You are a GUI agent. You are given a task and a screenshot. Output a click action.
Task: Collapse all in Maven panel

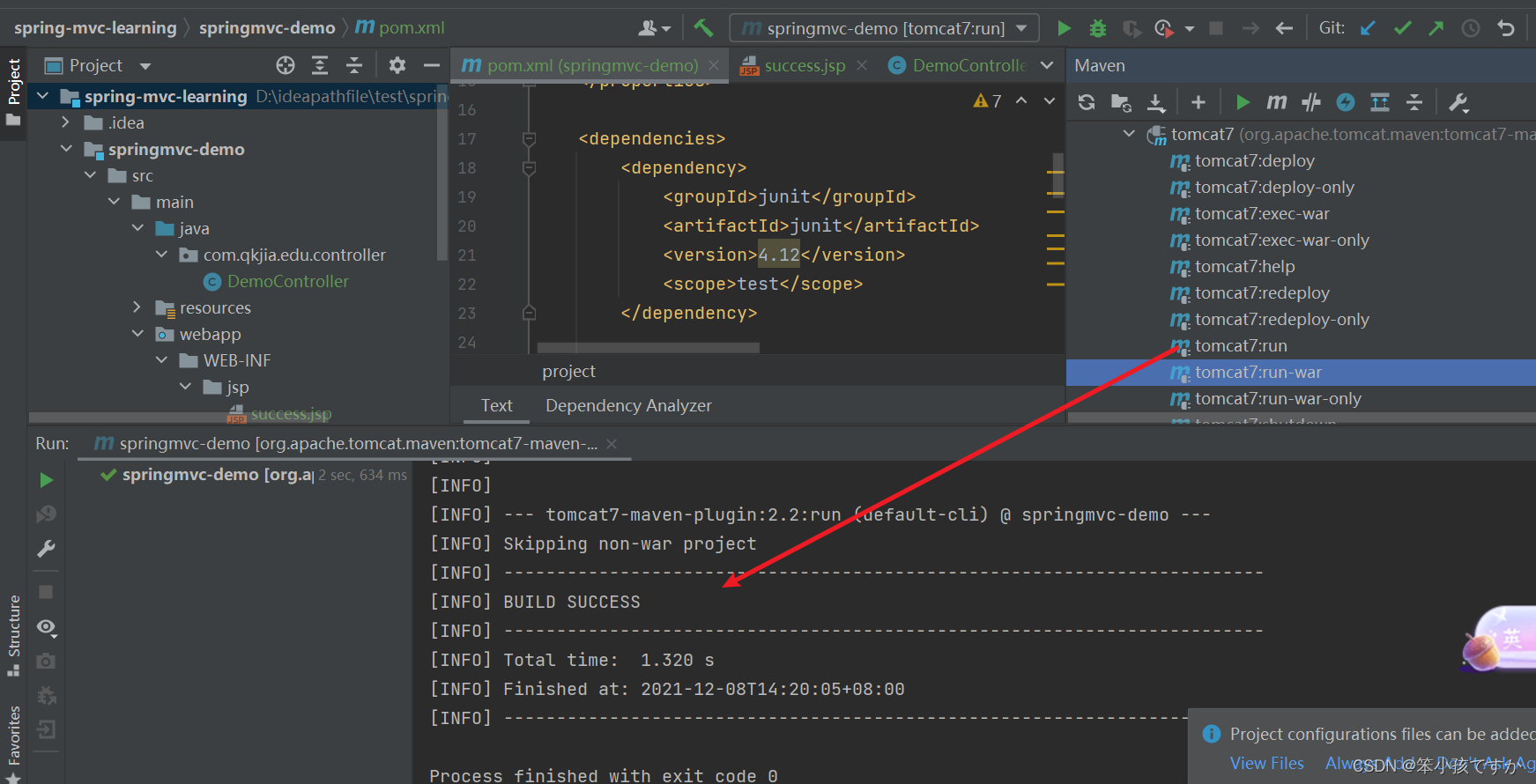(1414, 102)
